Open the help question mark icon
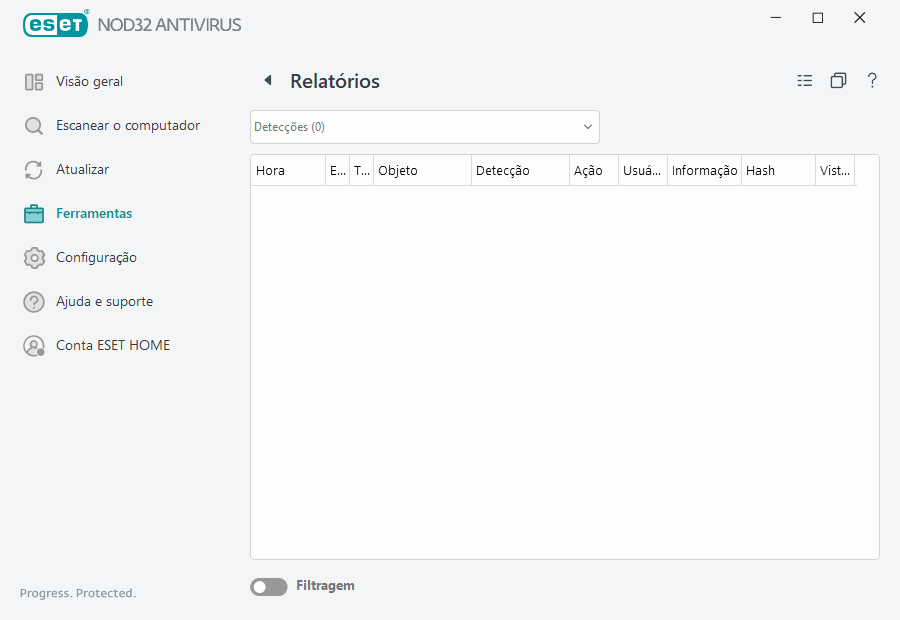 871,80
